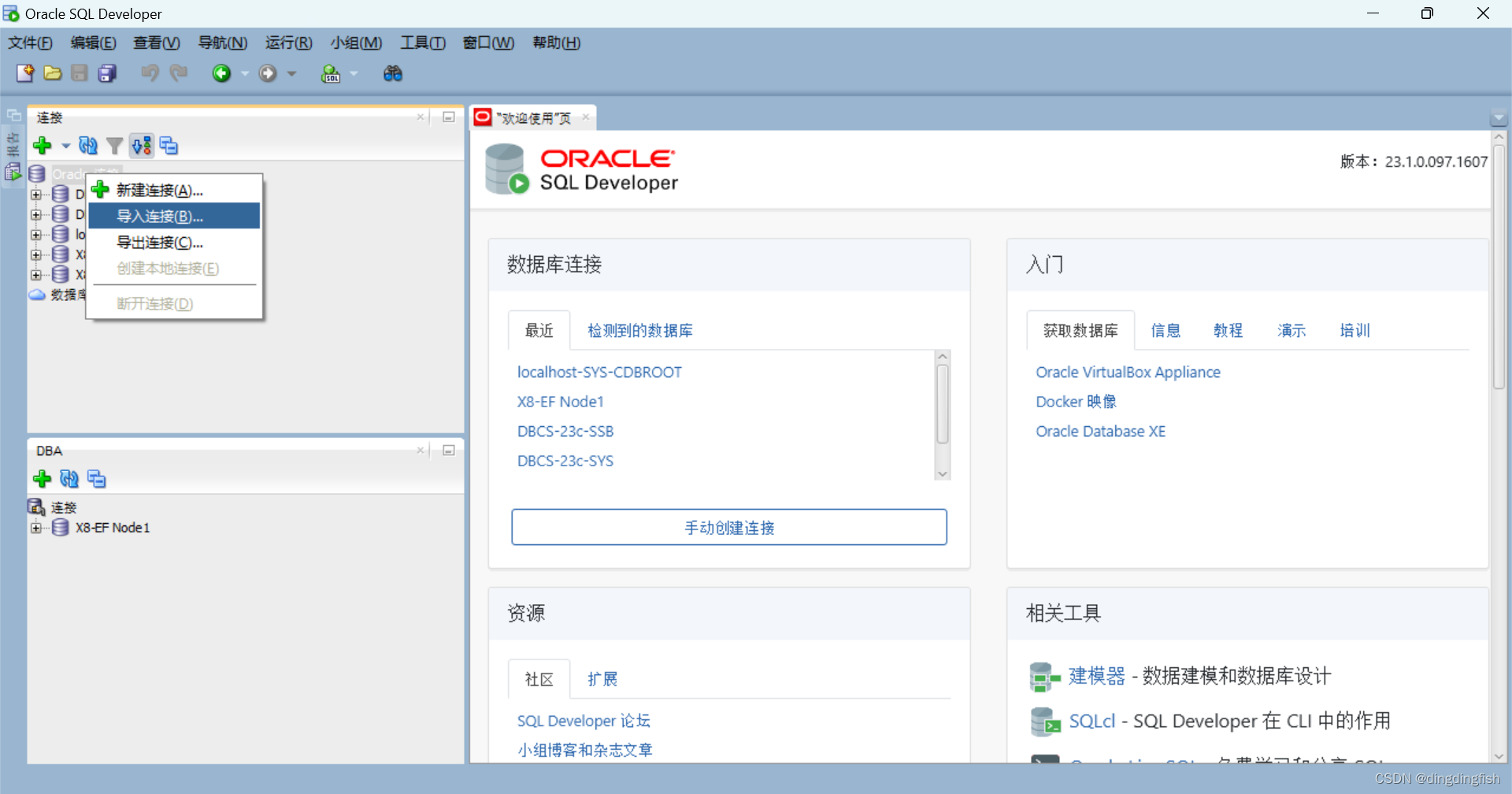The image size is (1512, 794).
Task: Click the New file toolbar icon
Action: tap(25, 73)
